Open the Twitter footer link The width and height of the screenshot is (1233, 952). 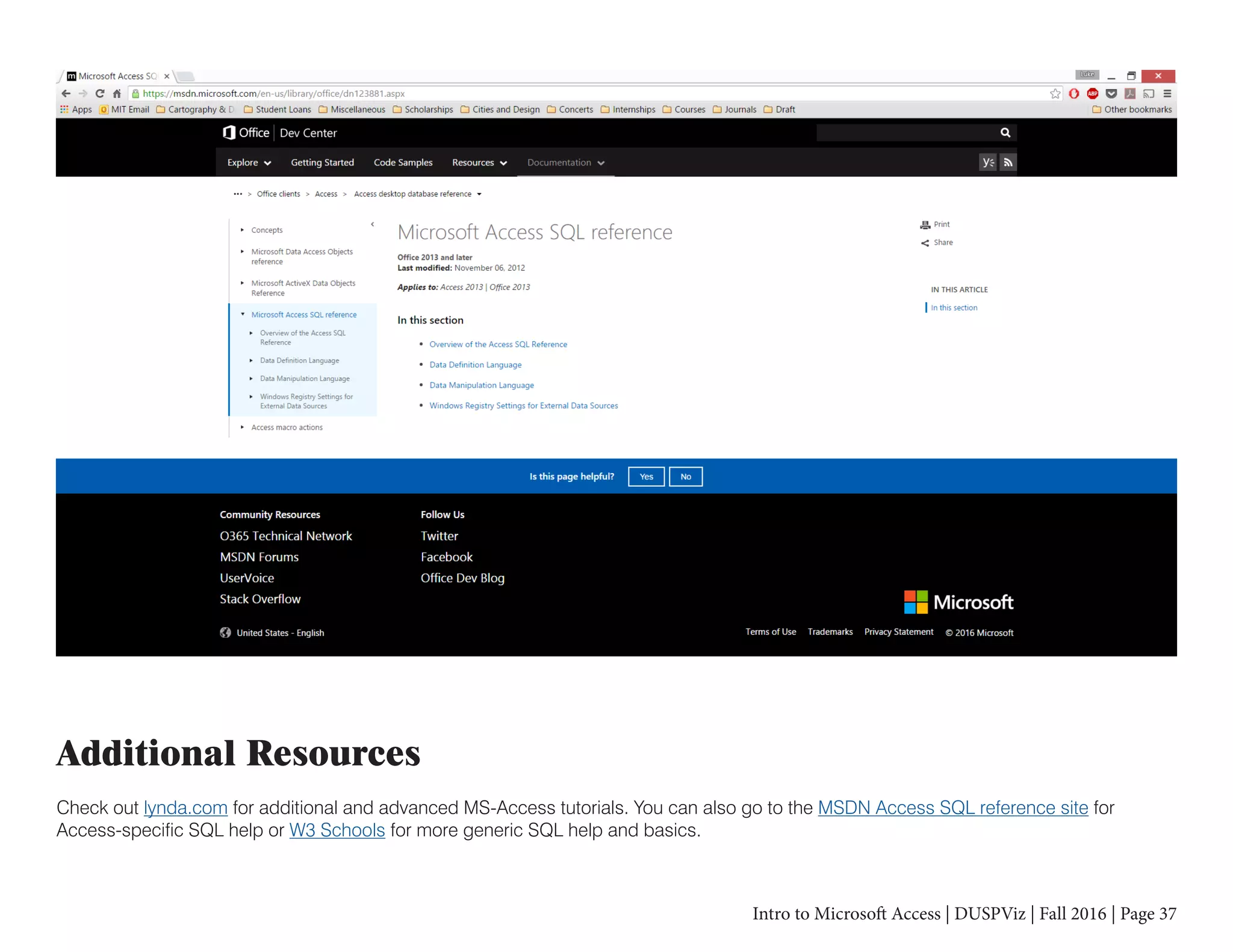click(439, 536)
